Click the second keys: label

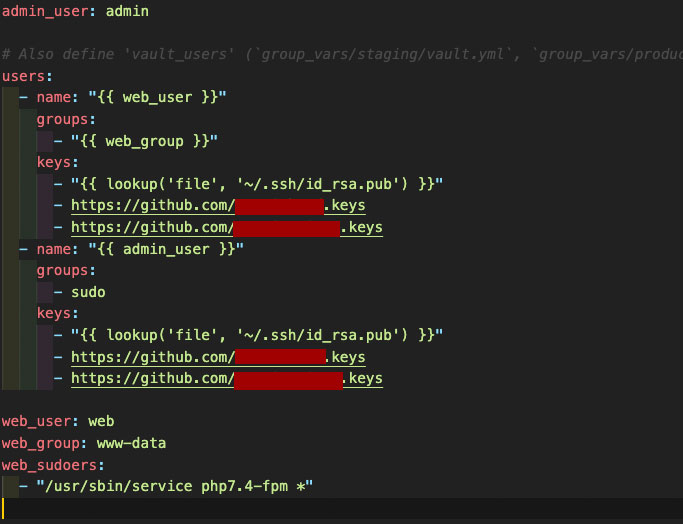(57, 313)
